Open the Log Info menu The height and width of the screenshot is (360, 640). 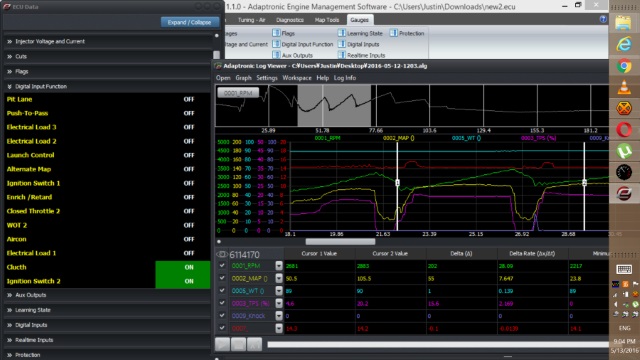pyautogui.click(x=345, y=78)
